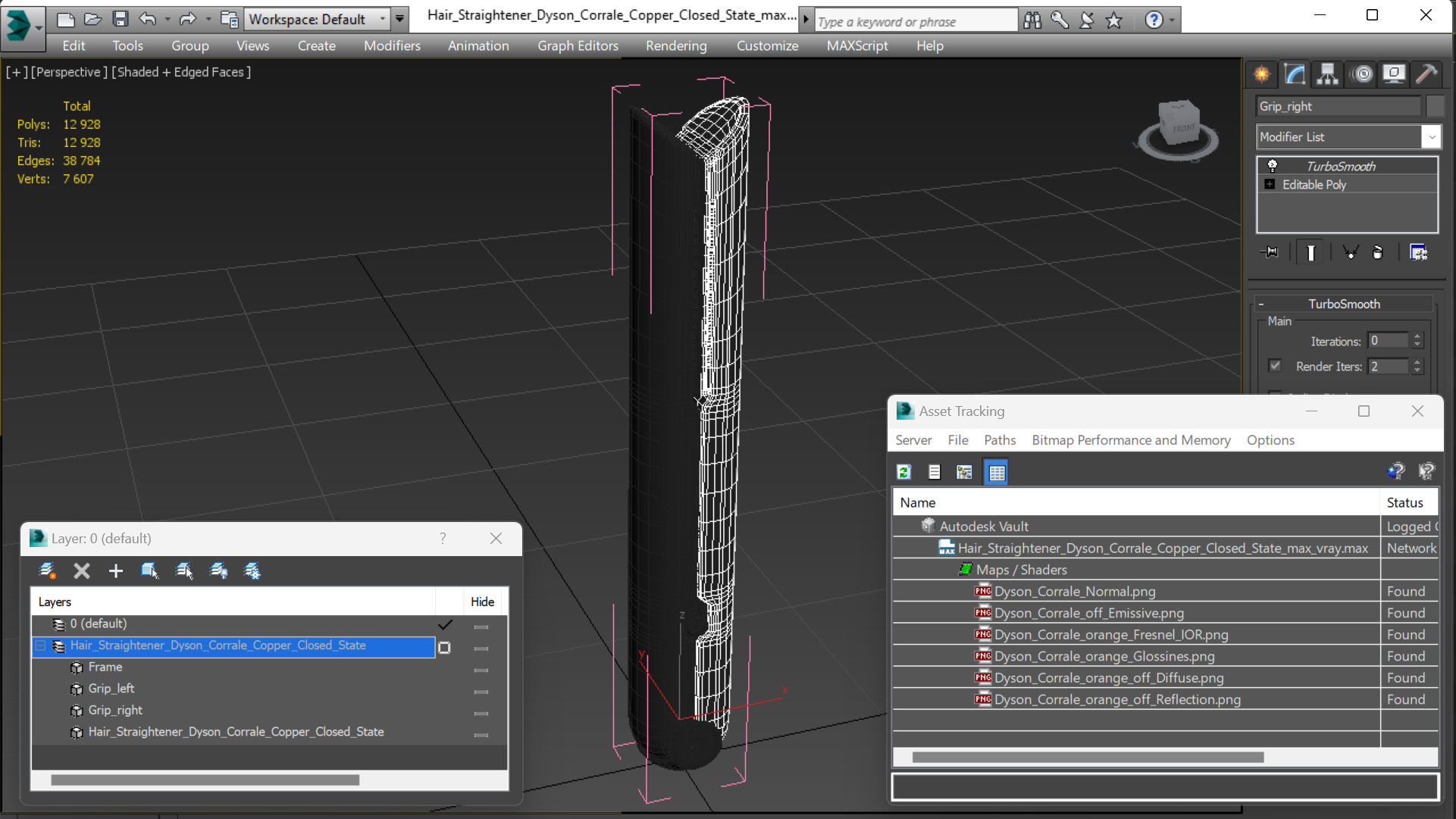Open the Create command panel tab

tap(1262, 74)
